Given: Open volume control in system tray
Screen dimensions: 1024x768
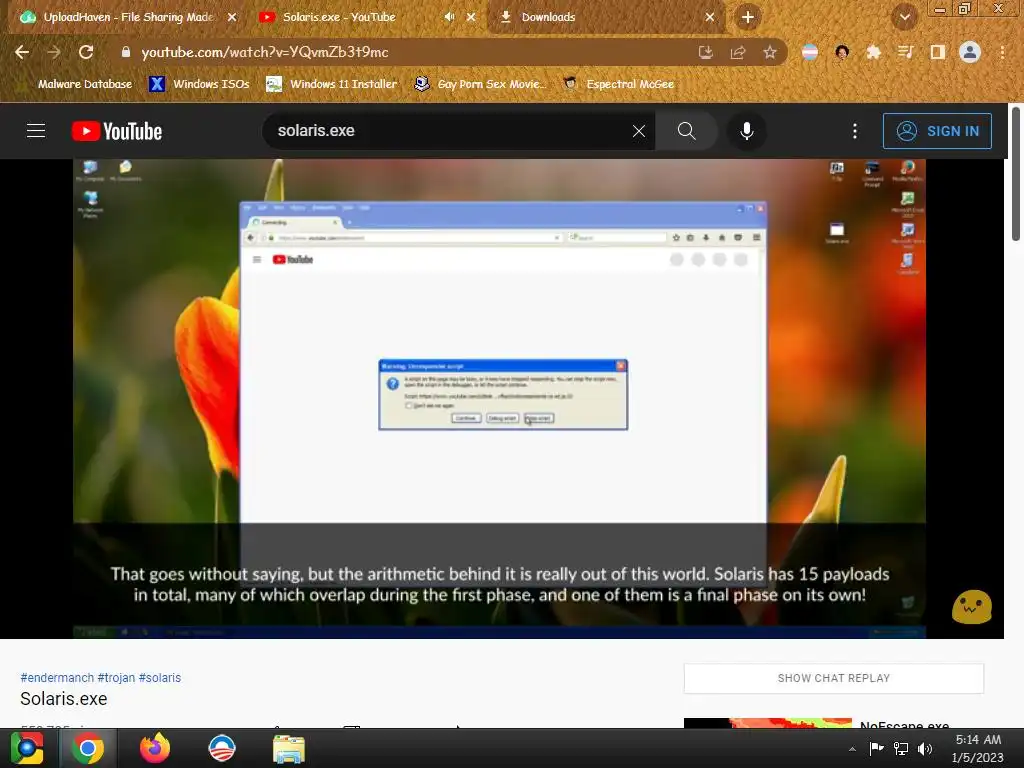Looking at the screenshot, I should [925, 749].
